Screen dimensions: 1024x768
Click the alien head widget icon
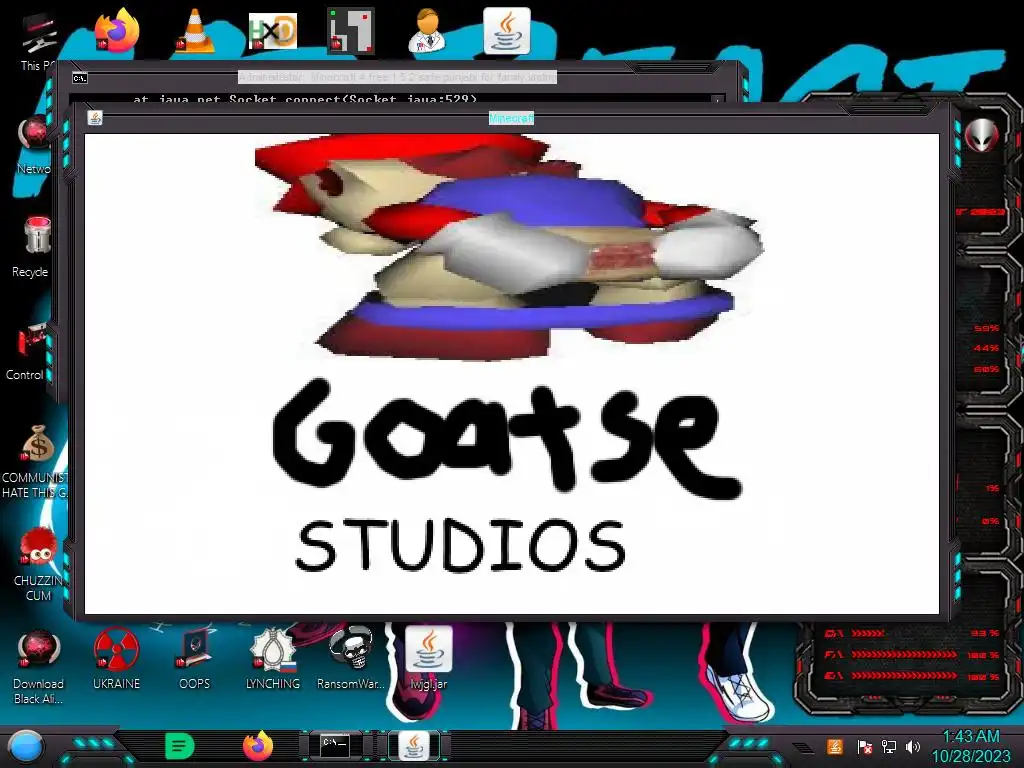pyautogui.click(x=982, y=135)
